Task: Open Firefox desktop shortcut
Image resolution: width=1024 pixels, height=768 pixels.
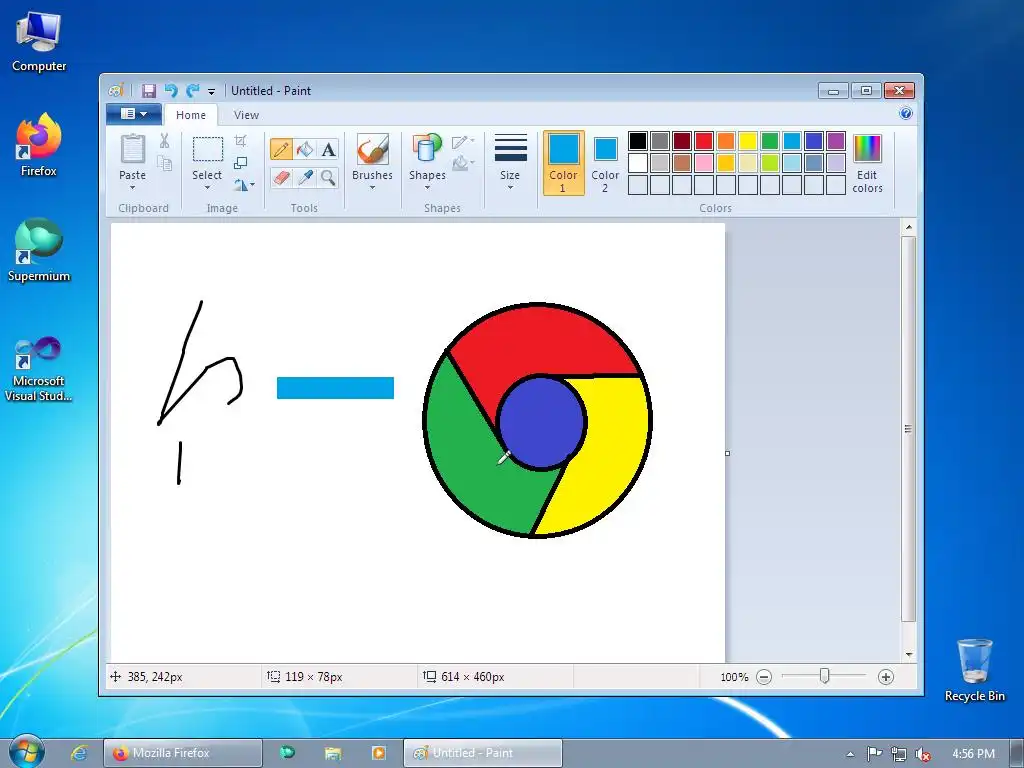Action: click(39, 145)
